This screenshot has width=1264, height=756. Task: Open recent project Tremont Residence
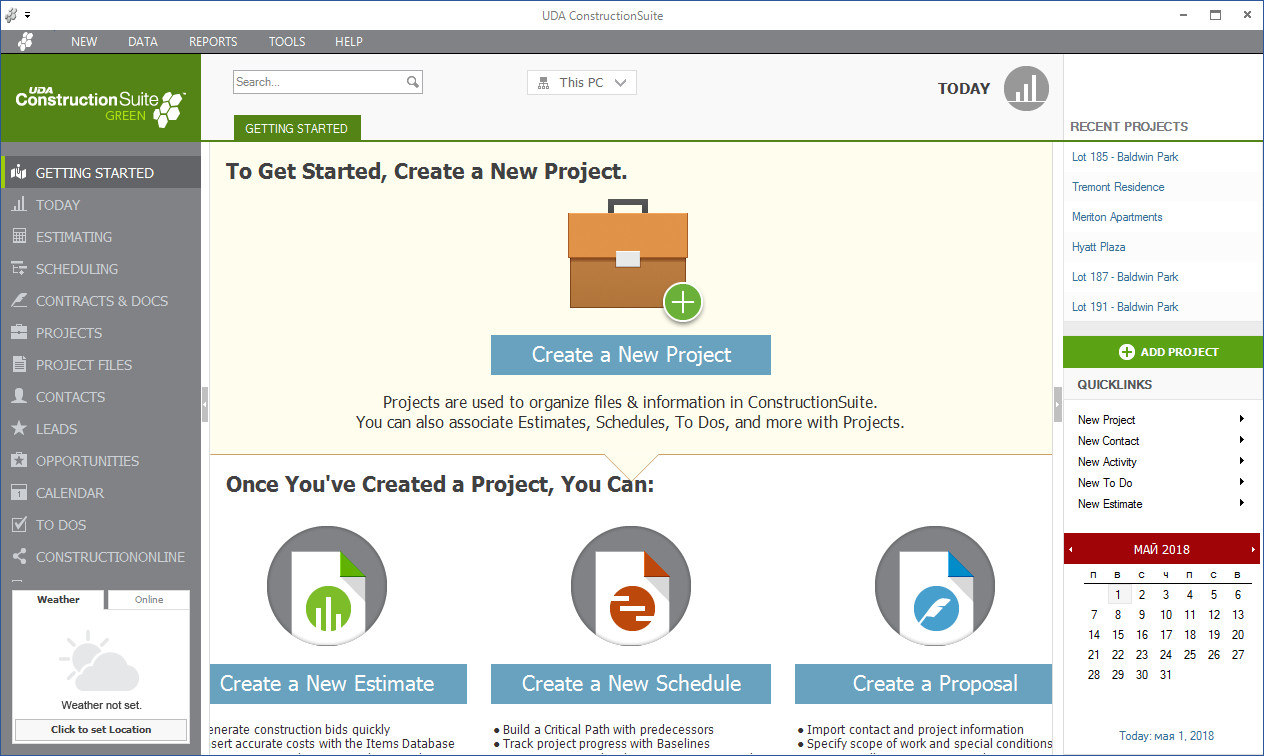(x=1118, y=187)
